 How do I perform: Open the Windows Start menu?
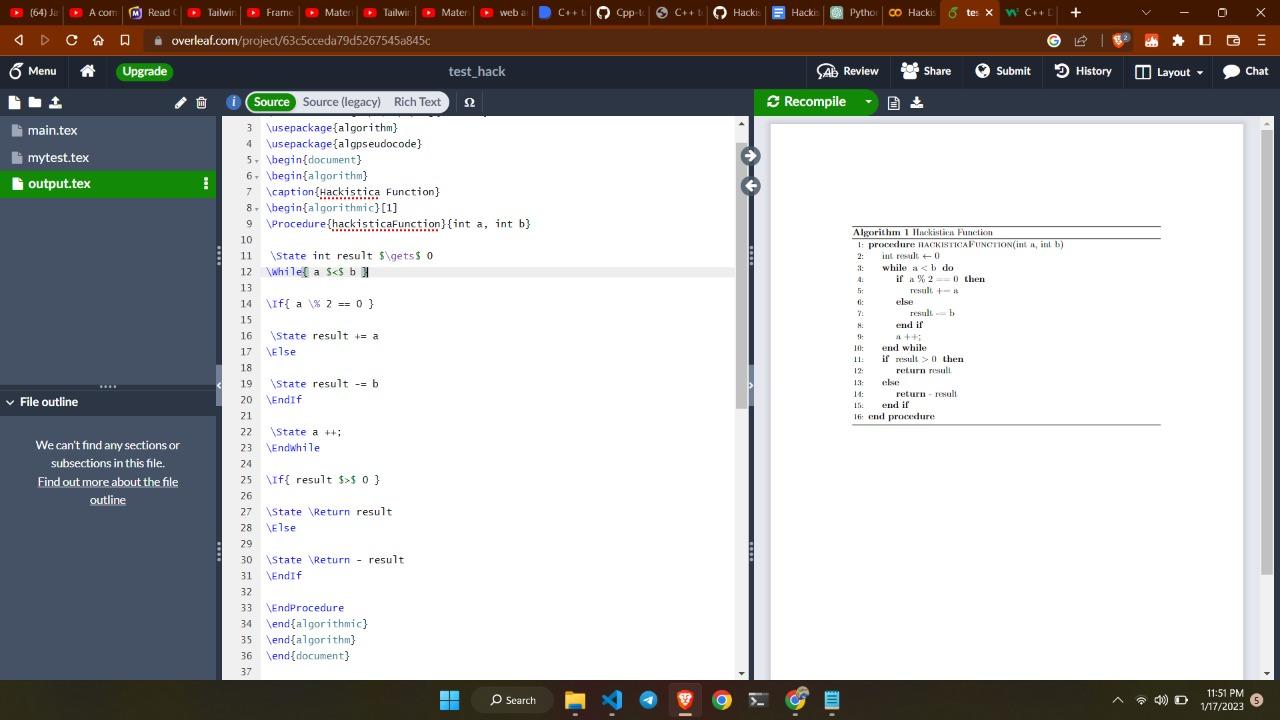pos(449,700)
